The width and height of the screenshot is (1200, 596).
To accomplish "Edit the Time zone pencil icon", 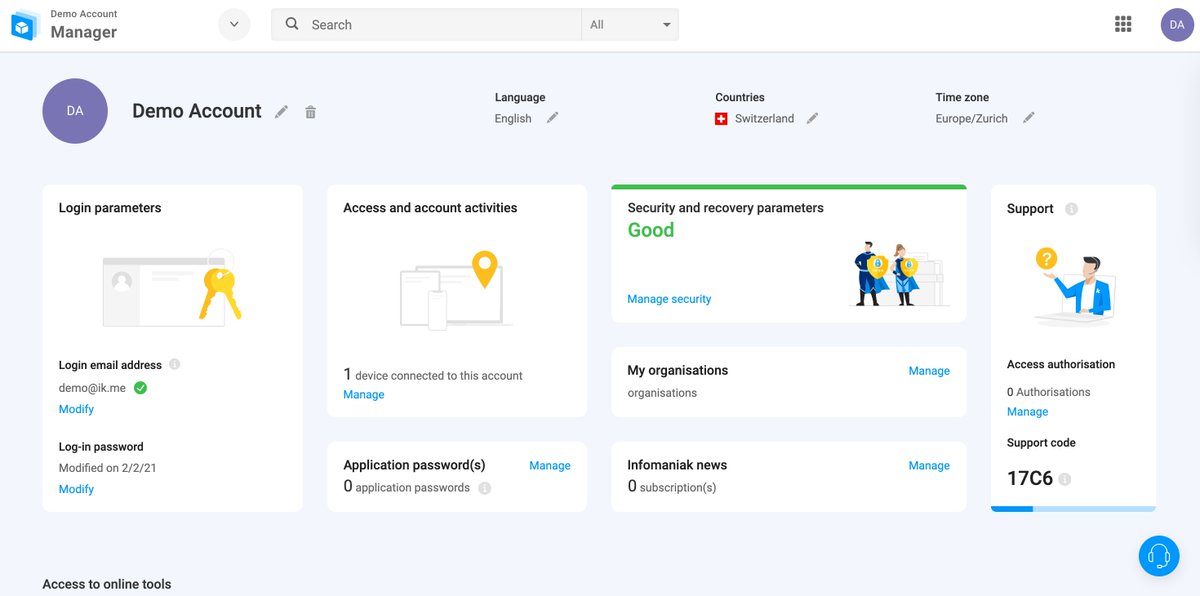I will coord(1028,118).
